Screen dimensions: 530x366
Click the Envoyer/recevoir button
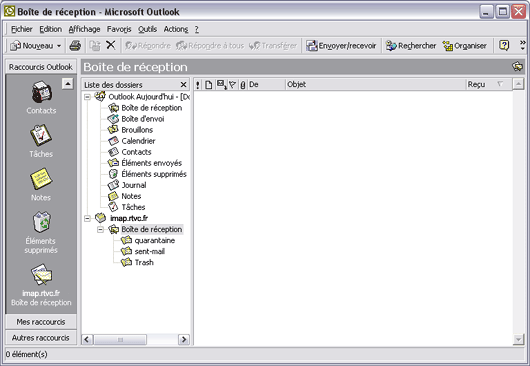[x=341, y=46]
